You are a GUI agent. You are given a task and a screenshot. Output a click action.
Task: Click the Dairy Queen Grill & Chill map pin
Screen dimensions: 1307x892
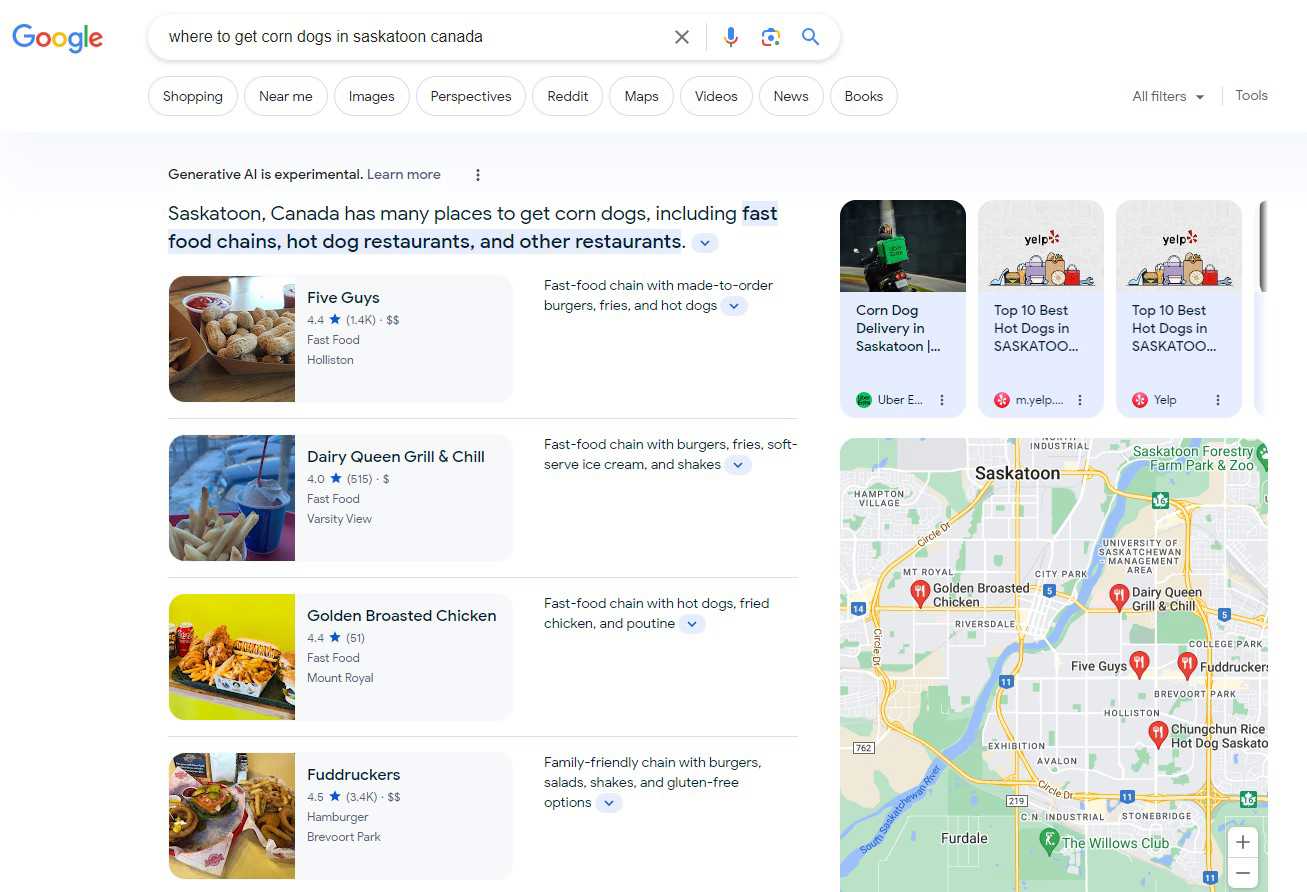pos(1120,597)
